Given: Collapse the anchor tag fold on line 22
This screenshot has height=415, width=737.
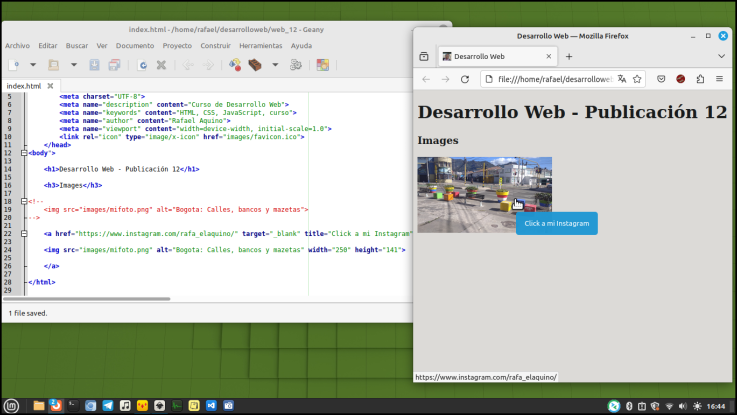Looking at the screenshot, I should (x=24, y=234).
